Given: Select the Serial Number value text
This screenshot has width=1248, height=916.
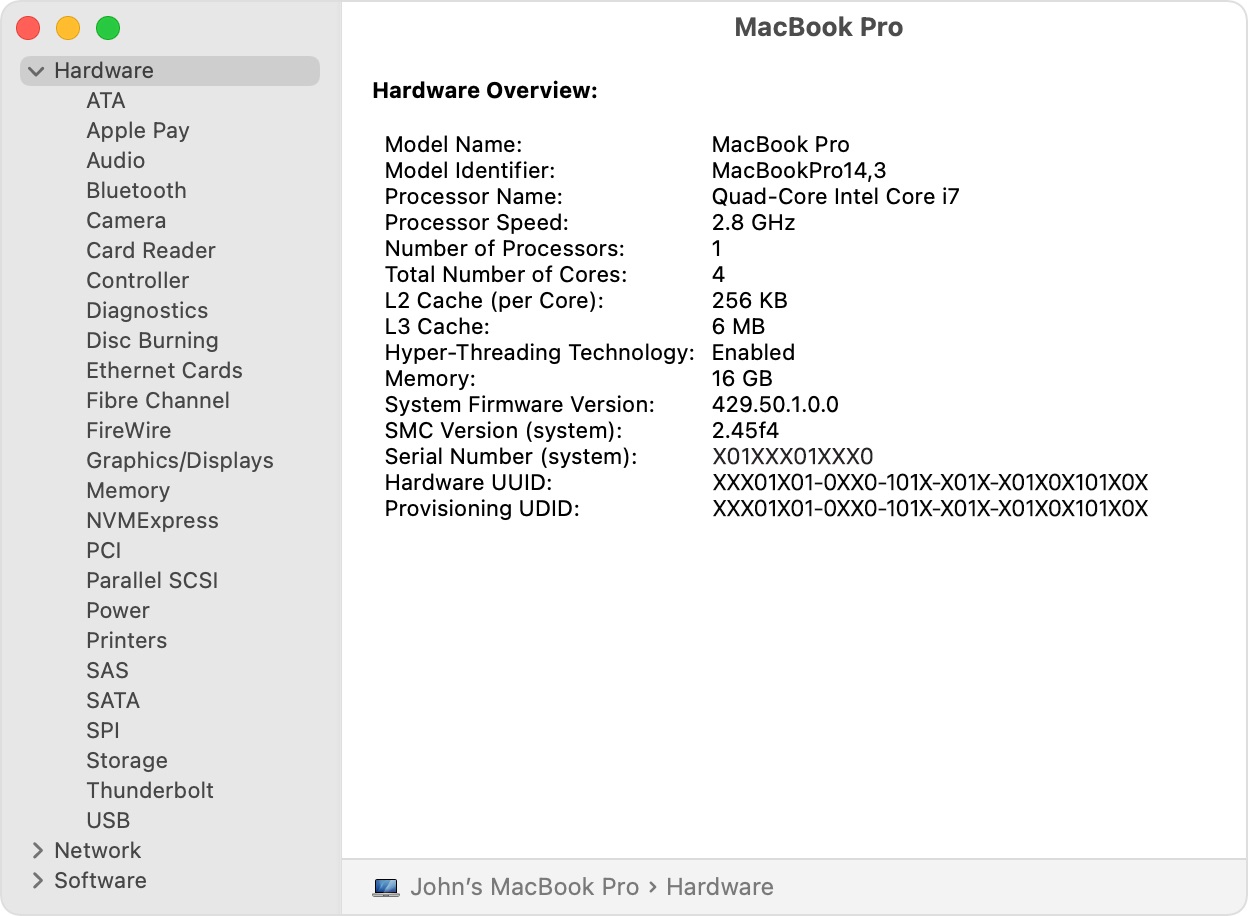Looking at the screenshot, I should (x=792, y=457).
